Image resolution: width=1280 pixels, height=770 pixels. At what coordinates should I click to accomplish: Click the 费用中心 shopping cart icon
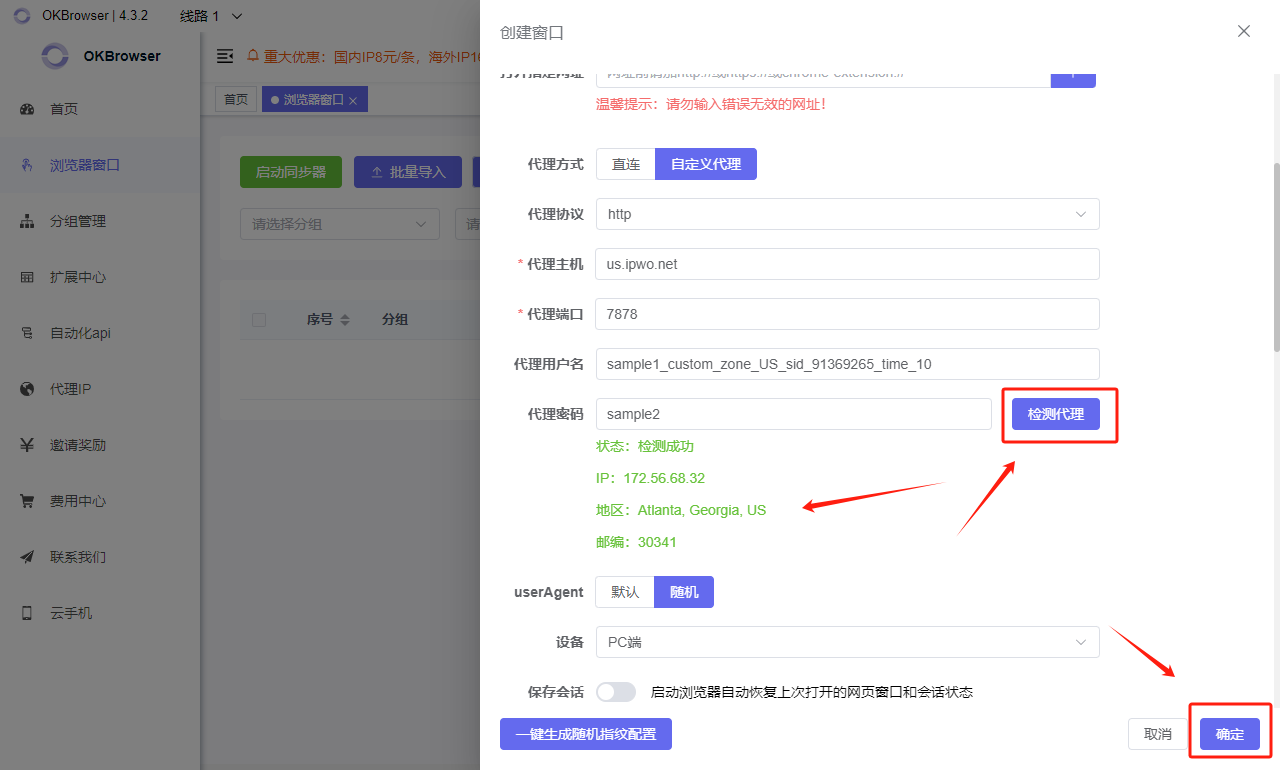[x=28, y=501]
